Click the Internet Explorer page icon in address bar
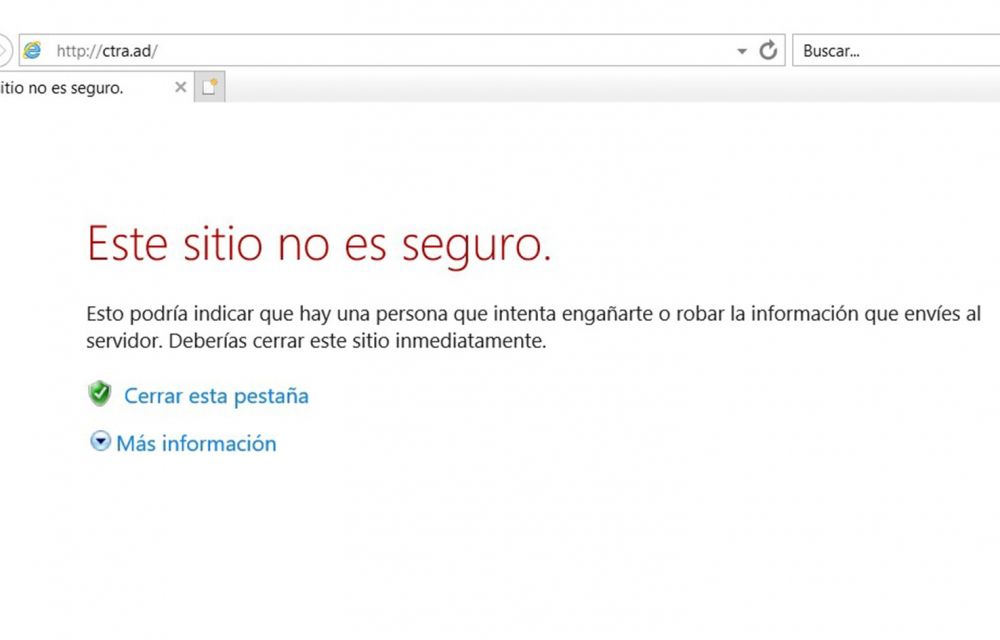1000x640 pixels. click(33, 51)
